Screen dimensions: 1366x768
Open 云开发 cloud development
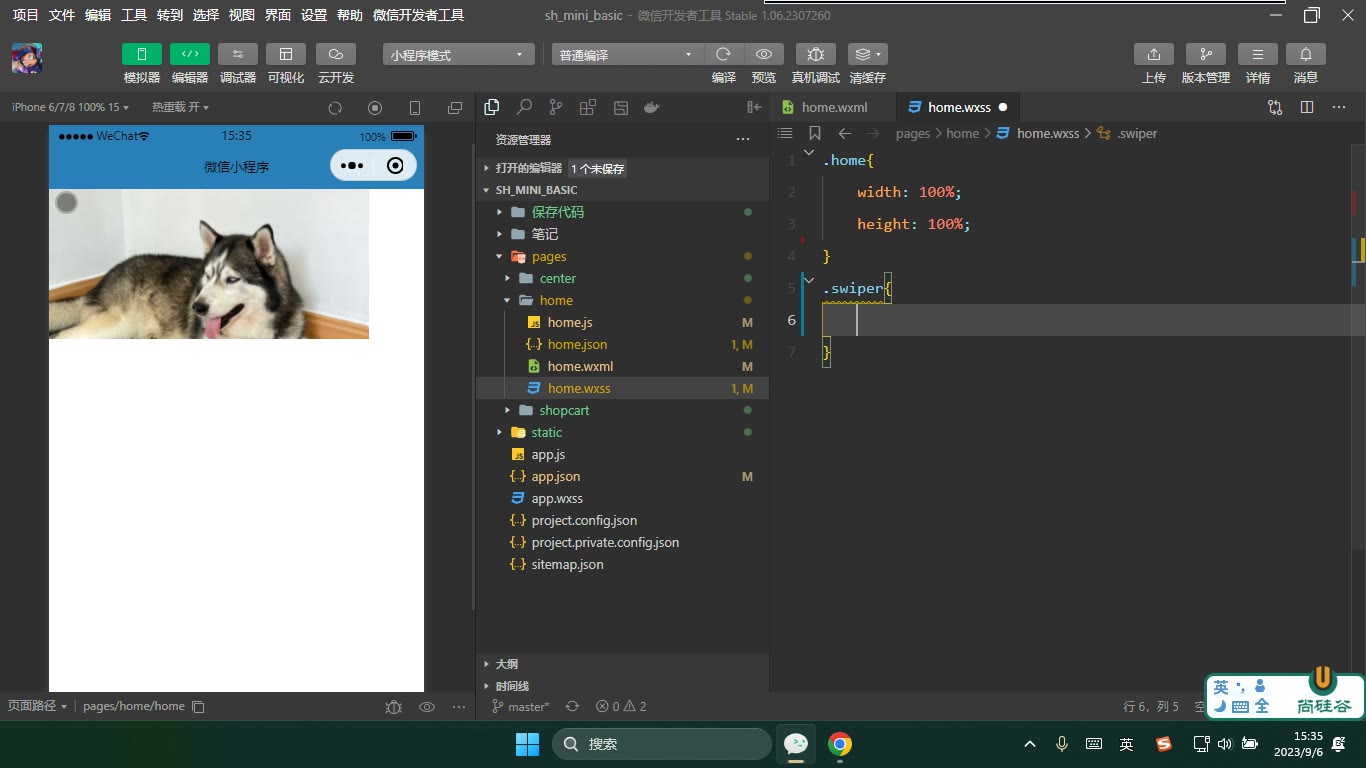click(336, 54)
